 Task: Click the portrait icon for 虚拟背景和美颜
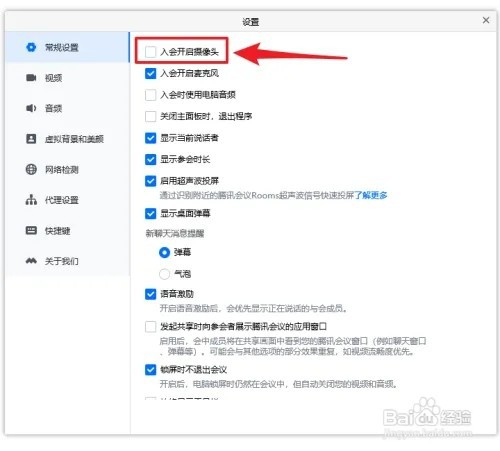[x=31, y=139]
